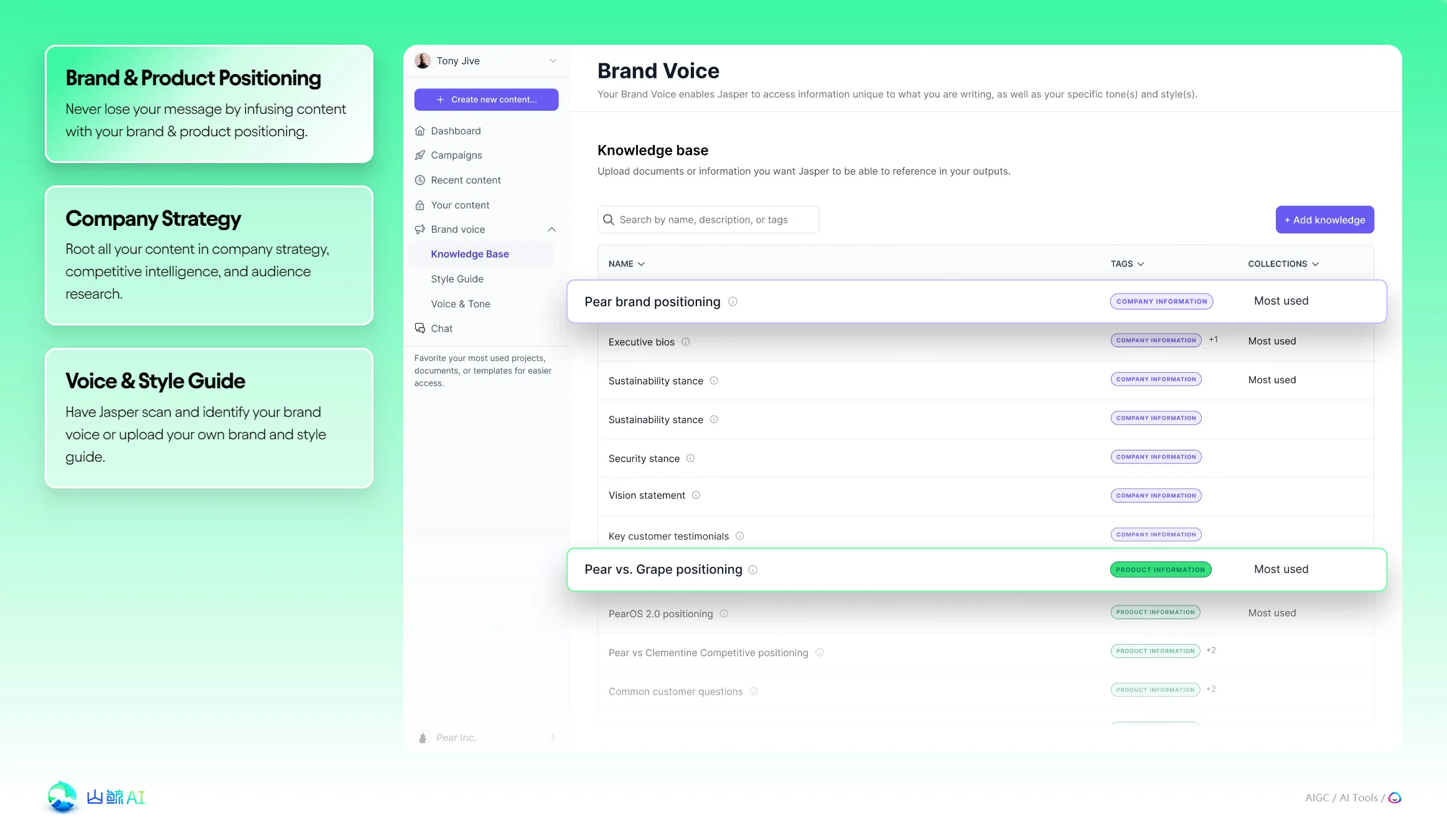
Task: Click info icon beside Key customer testimonials
Action: point(740,536)
